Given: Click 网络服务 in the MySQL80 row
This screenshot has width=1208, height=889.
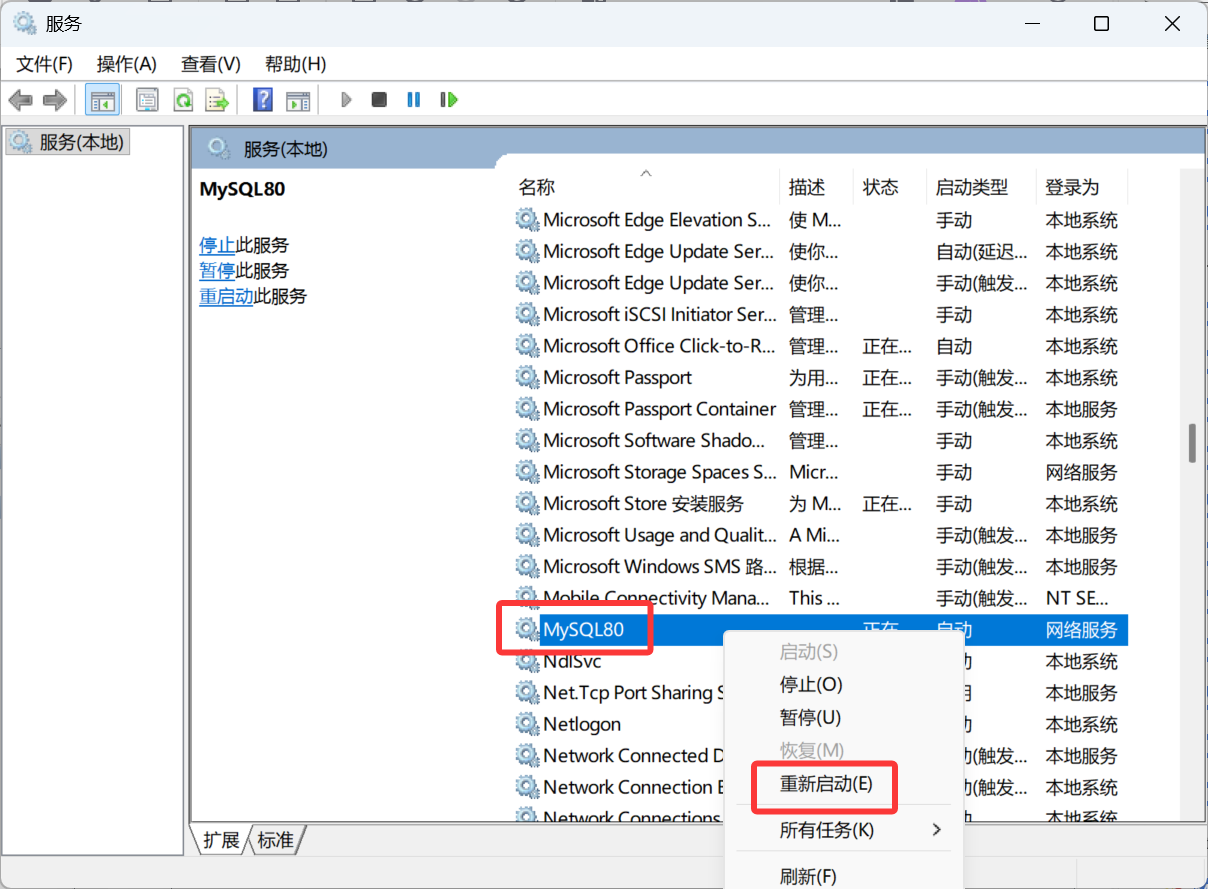Looking at the screenshot, I should 1081,630.
